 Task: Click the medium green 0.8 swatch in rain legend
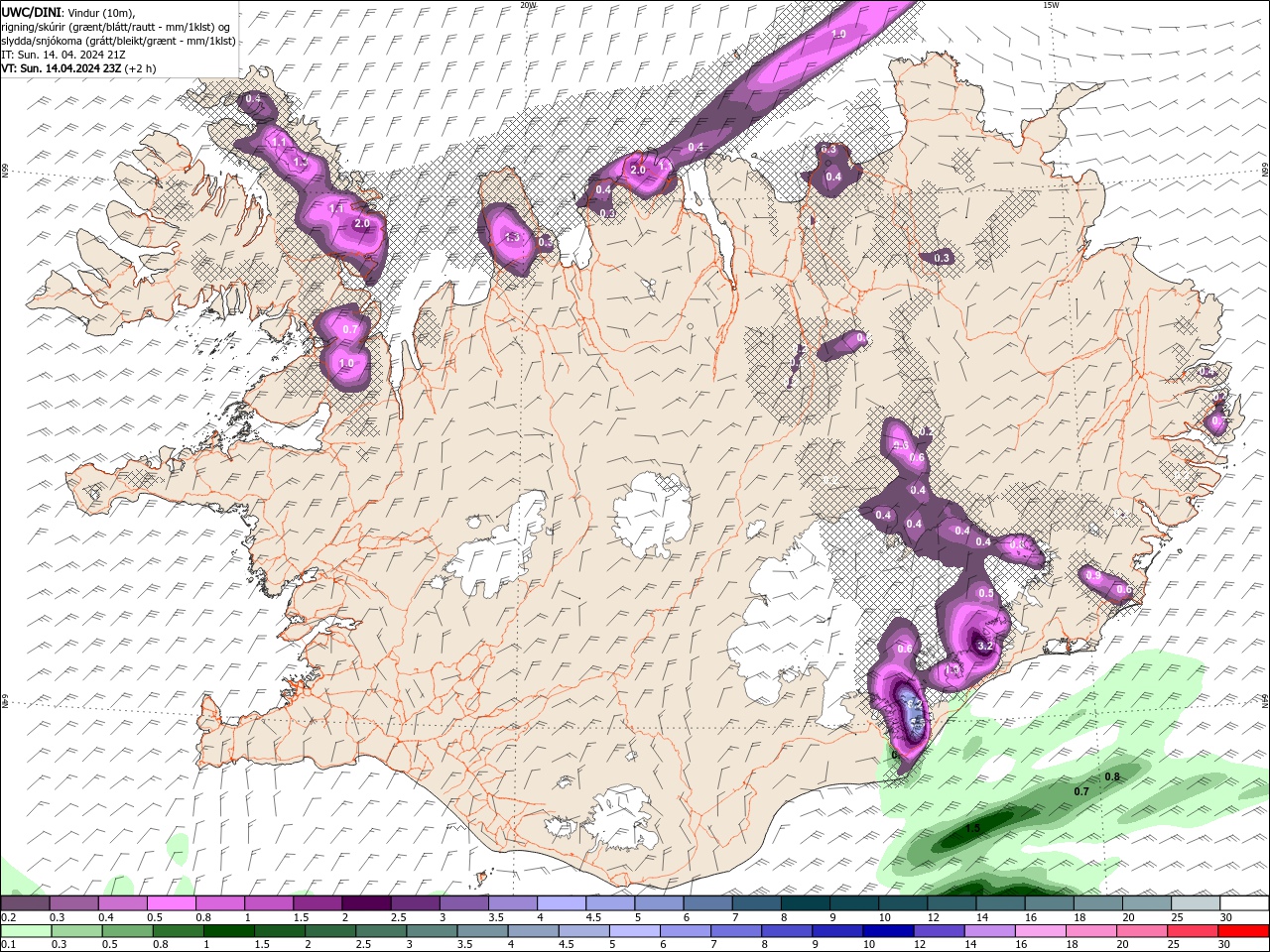click(177, 931)
